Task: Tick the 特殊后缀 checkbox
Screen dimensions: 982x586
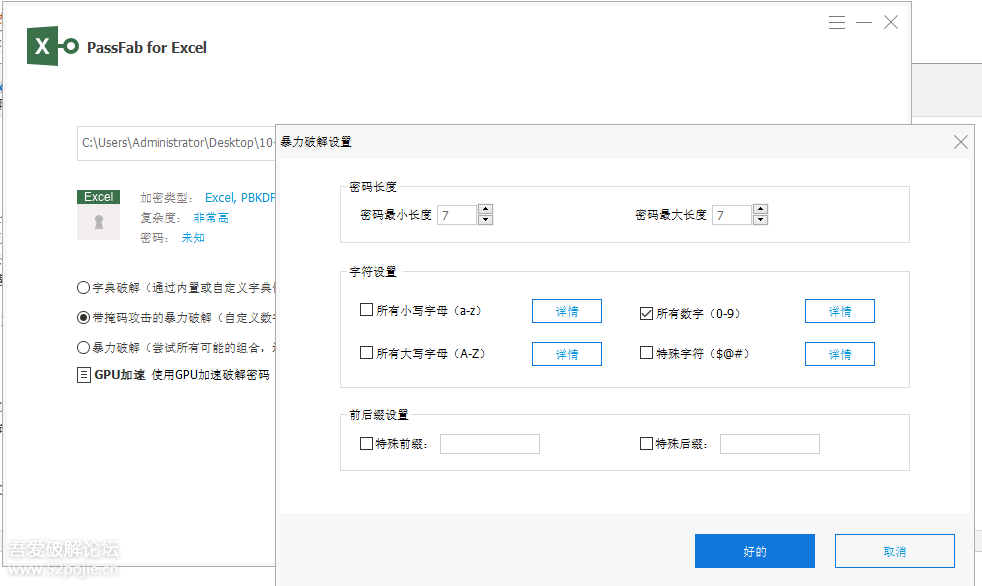Action: [646, 443]
